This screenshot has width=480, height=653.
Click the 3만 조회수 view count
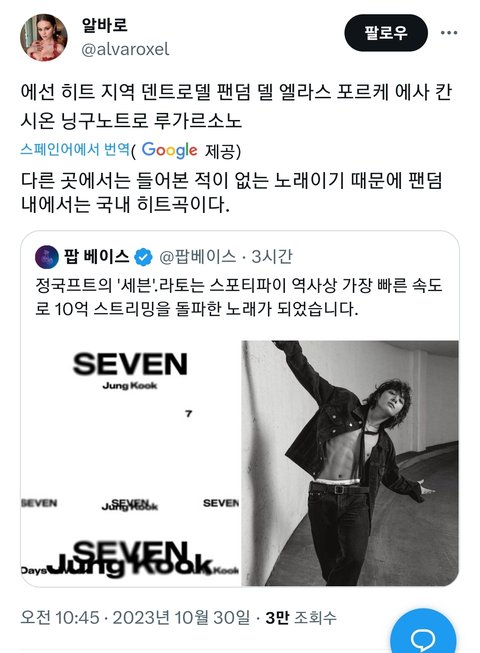click(301, 617)
